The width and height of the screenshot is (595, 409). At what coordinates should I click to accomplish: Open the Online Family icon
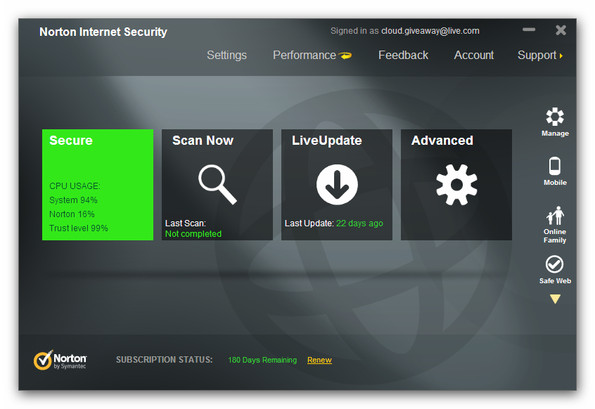555,216
